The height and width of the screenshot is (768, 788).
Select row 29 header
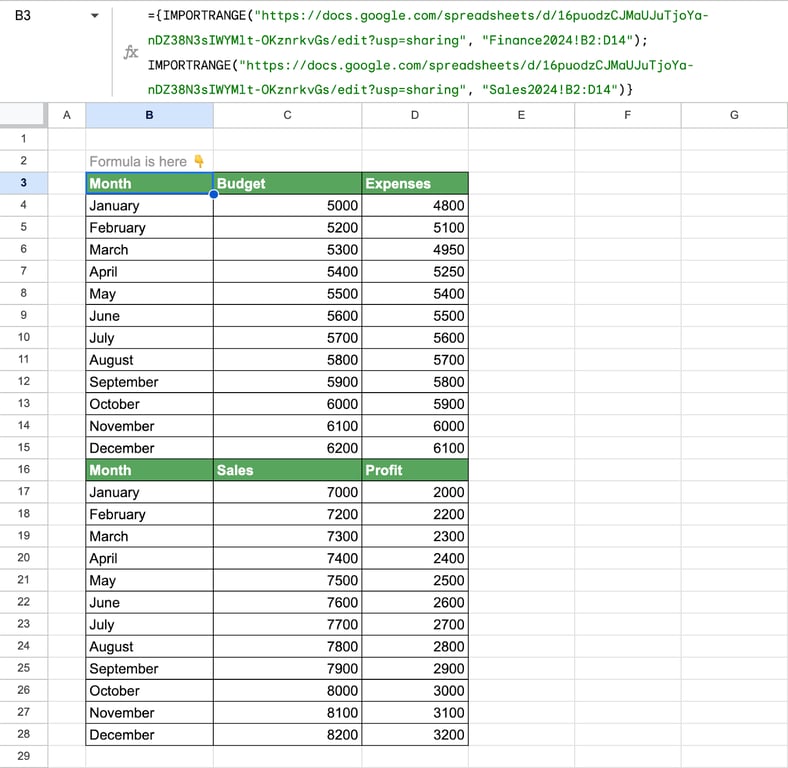[24, 756]
